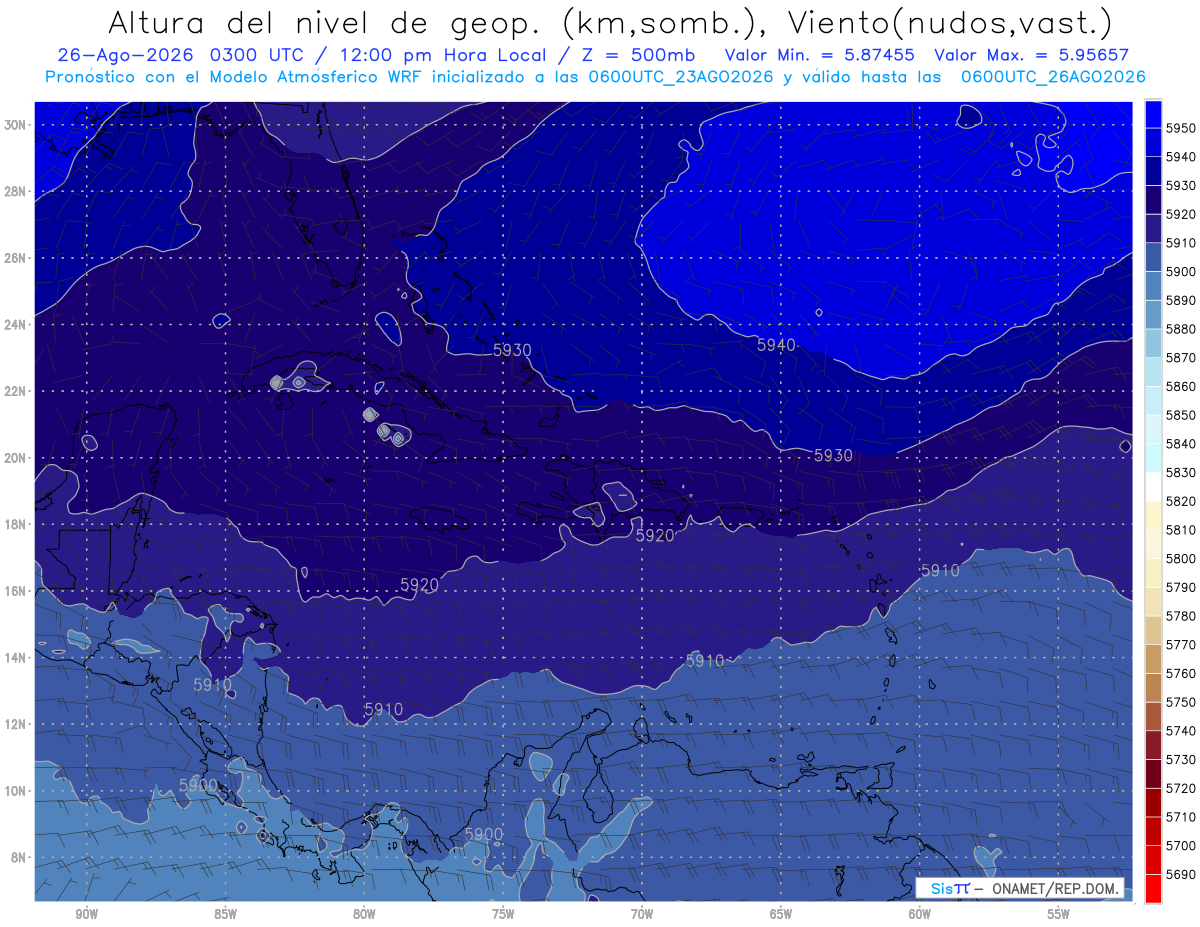Click the 5940 contour label on the map
This screenshot has height=927, width=1200.
tap(776, 345)
